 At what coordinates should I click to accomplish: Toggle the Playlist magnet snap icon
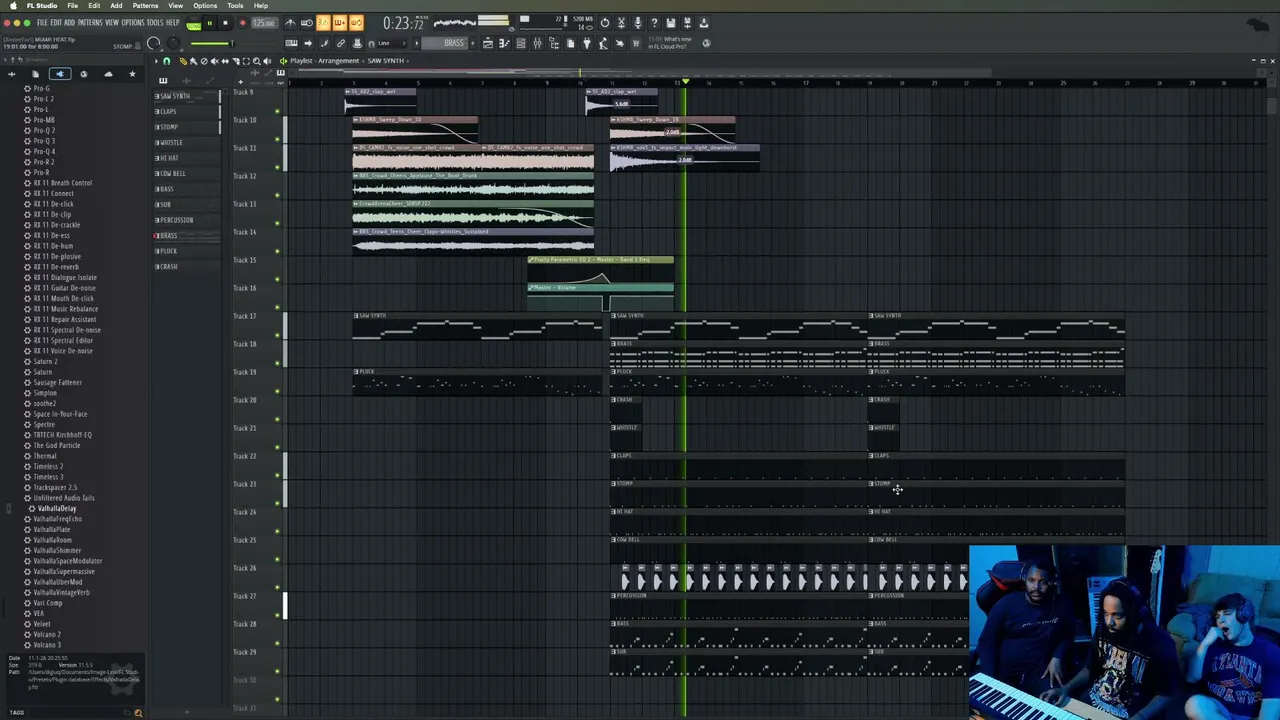click(167, 61)
